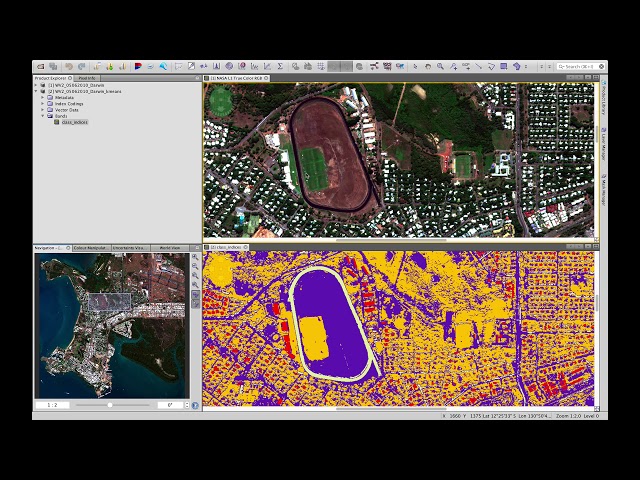Click Zoom In in Navigation panel
640x480 pixels.
pos(195,258)
